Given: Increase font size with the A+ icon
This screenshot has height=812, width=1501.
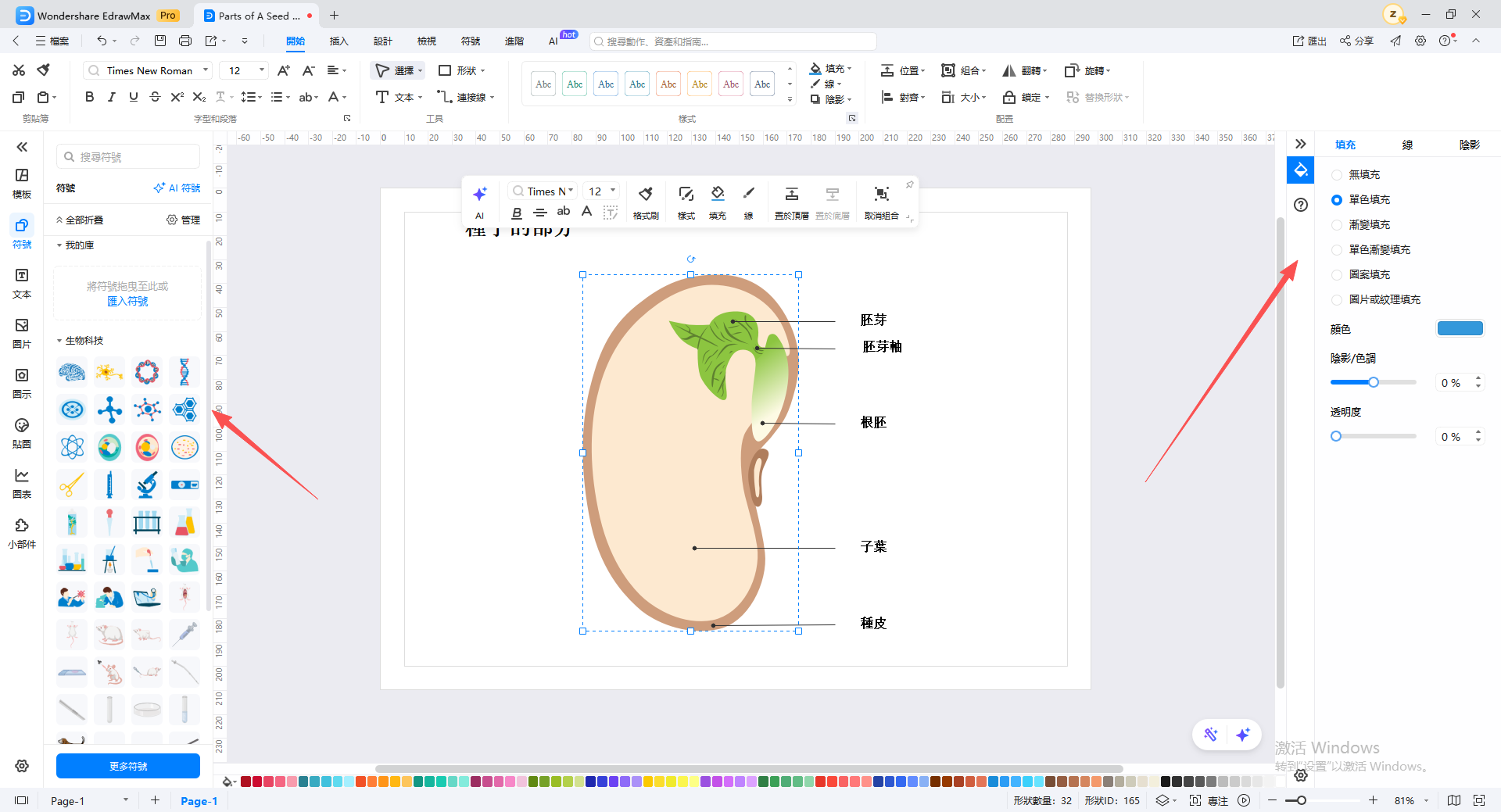Looking at the screenshot, I should pos(284,70).
